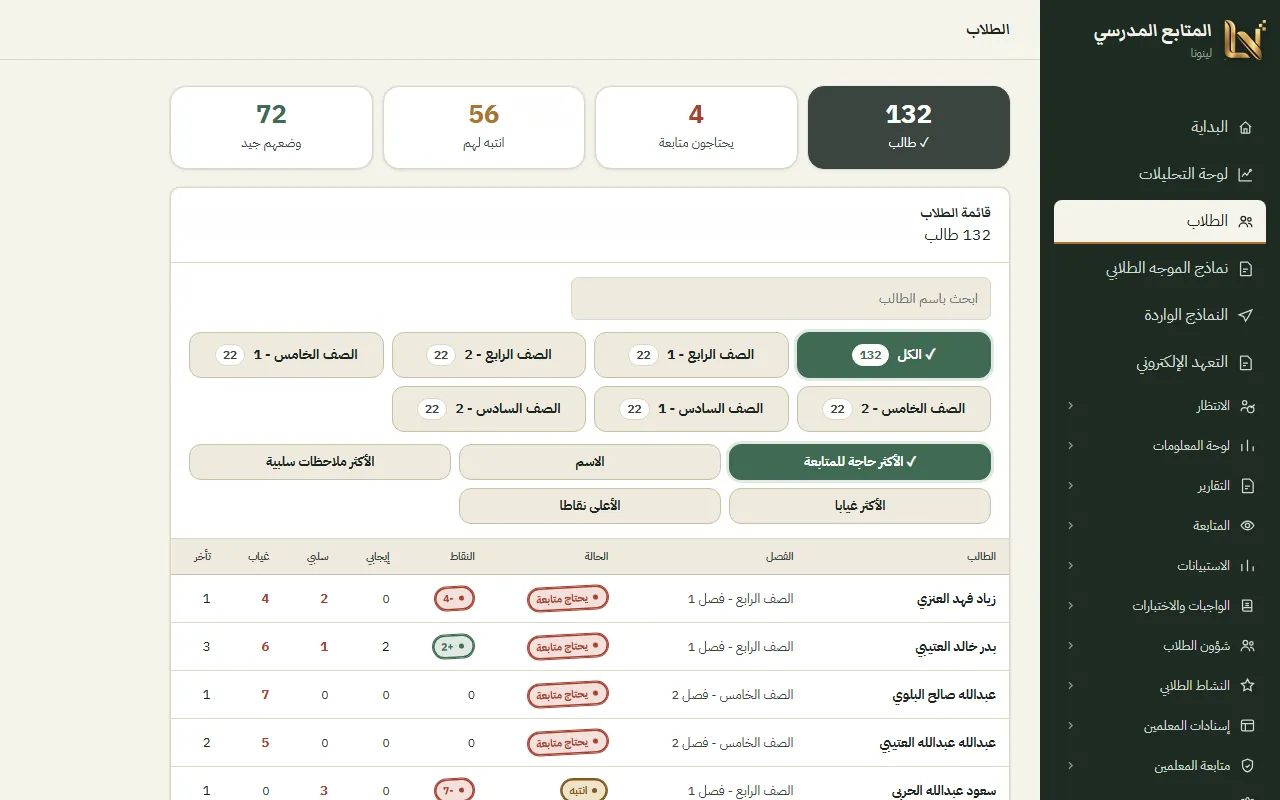Viewport: 1280px width, 800px height.
Task: Click the النقاط column header
Action: 461,556
